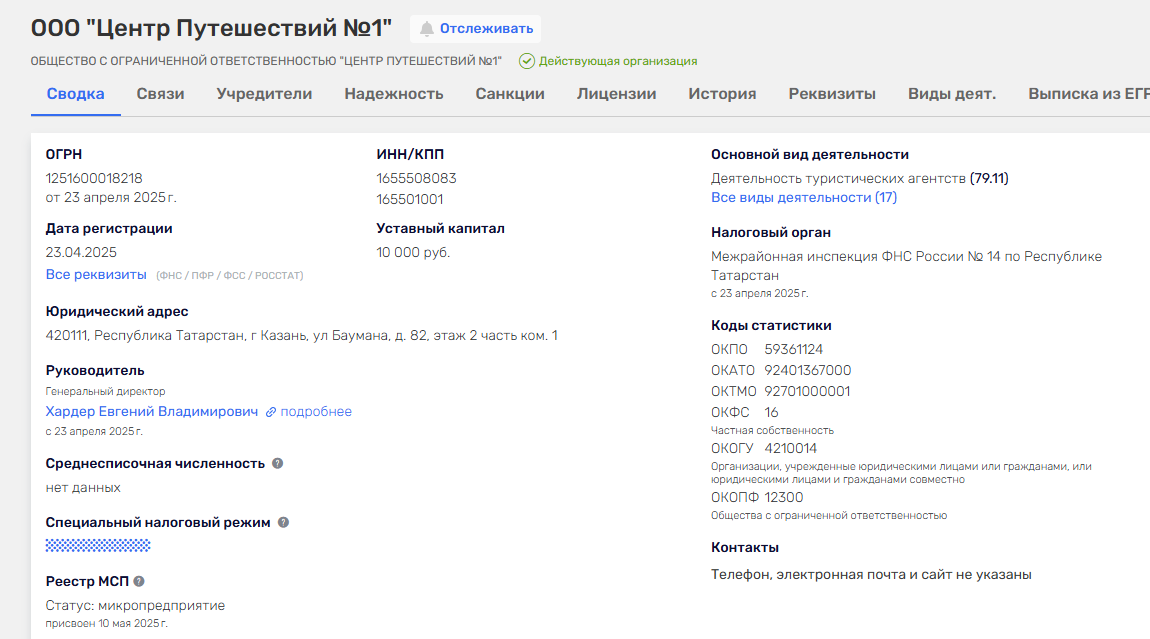This screenshot has width=1150, height=639.
Task: Click the activity code (79.11)
Action: pyautogui.click(x=989, y=178)
